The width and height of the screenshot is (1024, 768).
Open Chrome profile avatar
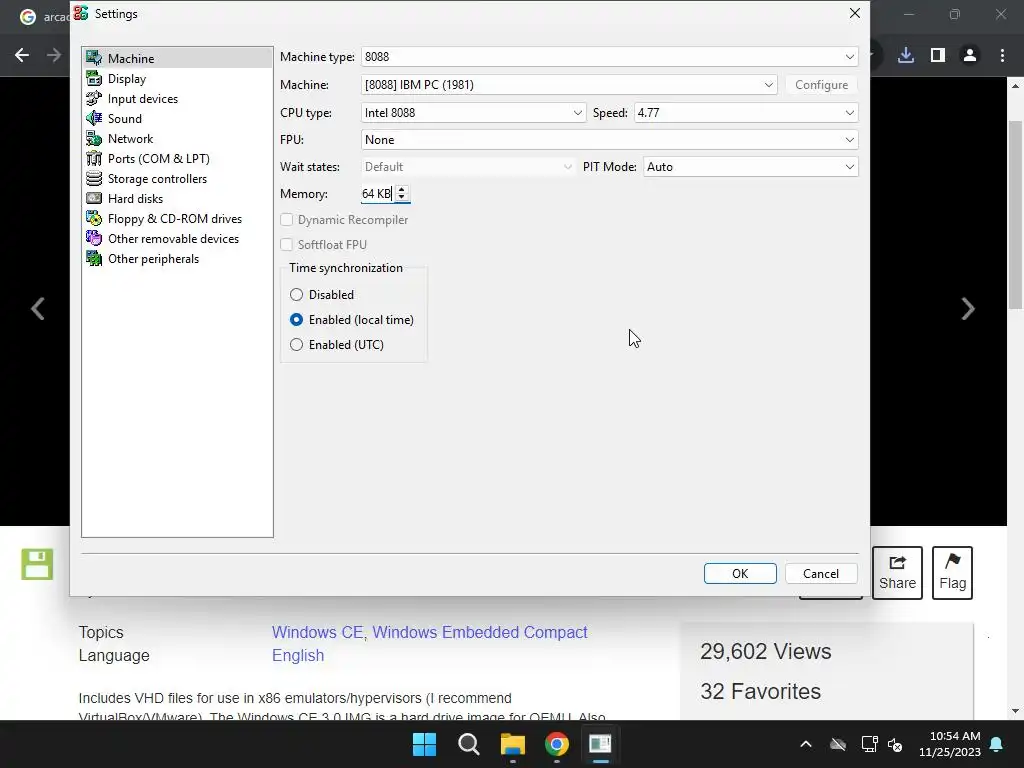[x=970, y=55]
